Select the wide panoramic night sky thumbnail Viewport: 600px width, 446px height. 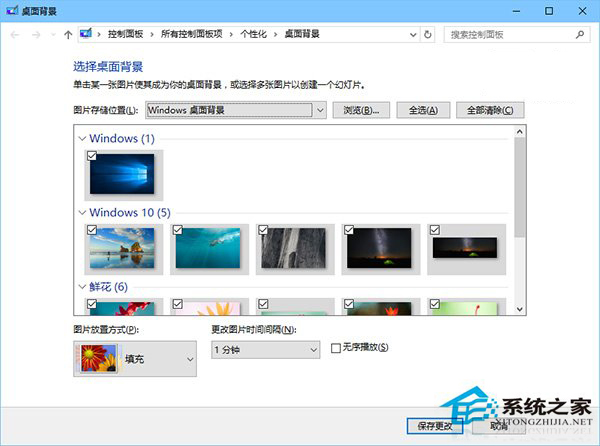[x=465, y=247]
